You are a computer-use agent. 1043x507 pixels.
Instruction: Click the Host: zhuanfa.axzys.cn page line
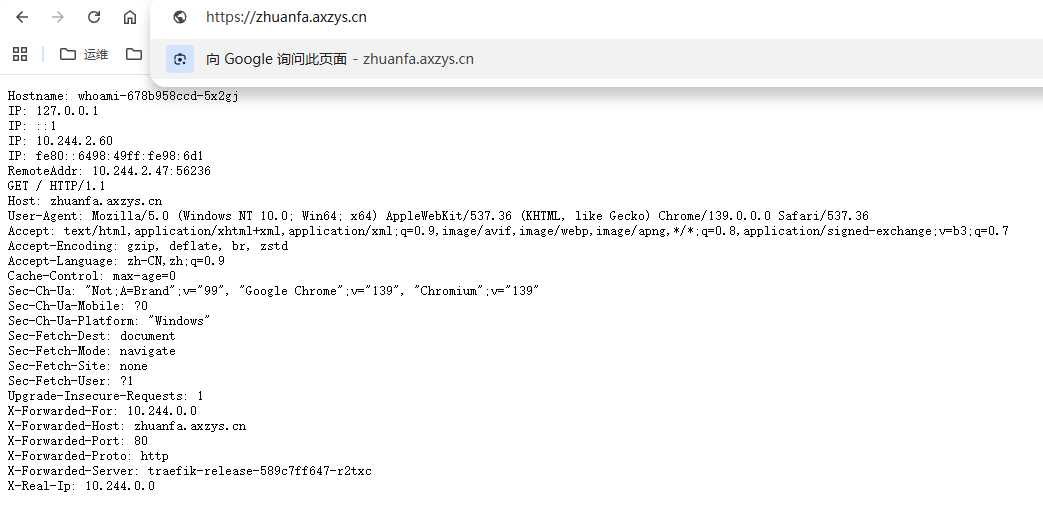[85, 201]
